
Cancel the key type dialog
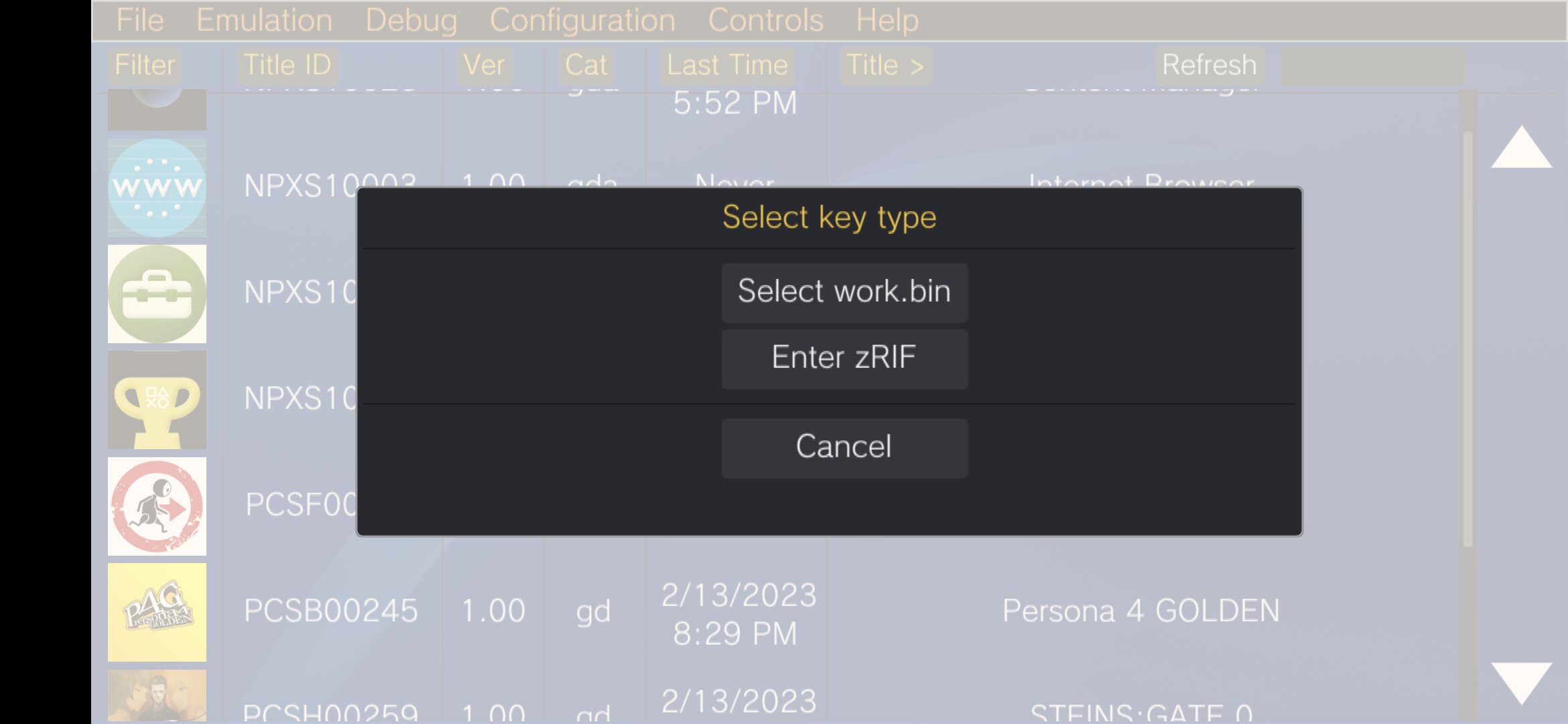(x=844, y=448)
